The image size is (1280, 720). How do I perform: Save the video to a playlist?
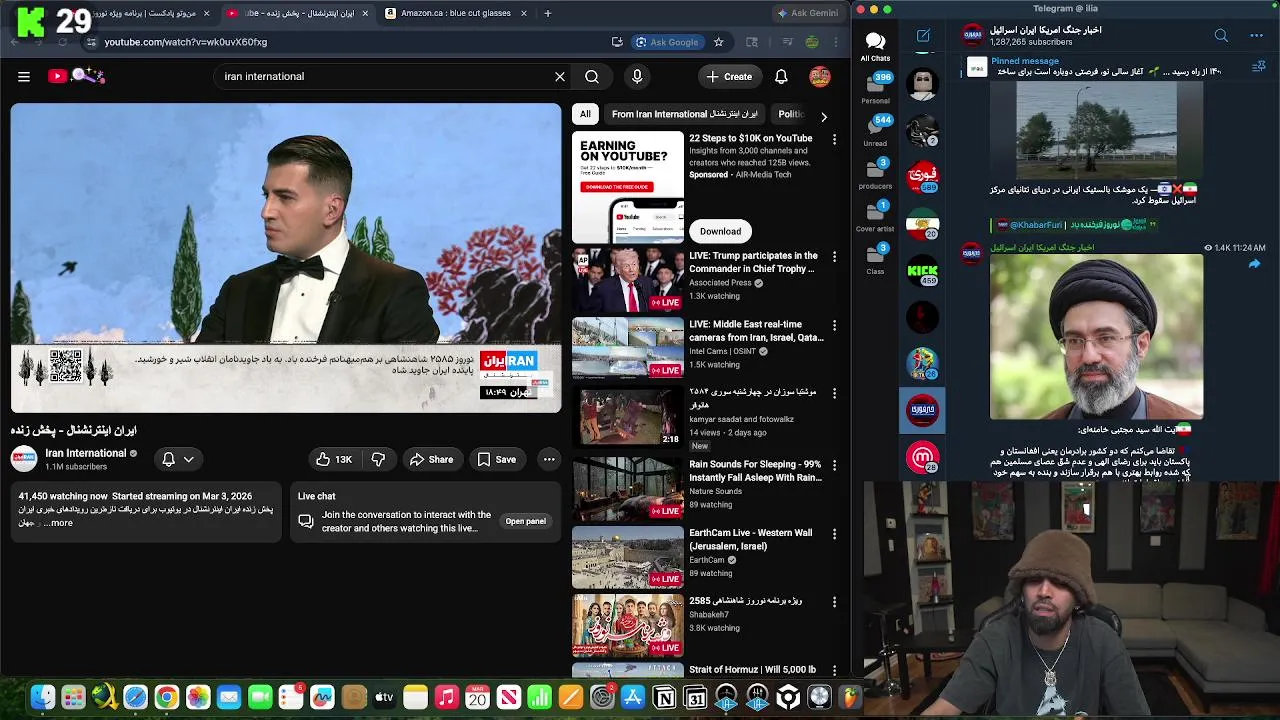click(x=496, y=459)
